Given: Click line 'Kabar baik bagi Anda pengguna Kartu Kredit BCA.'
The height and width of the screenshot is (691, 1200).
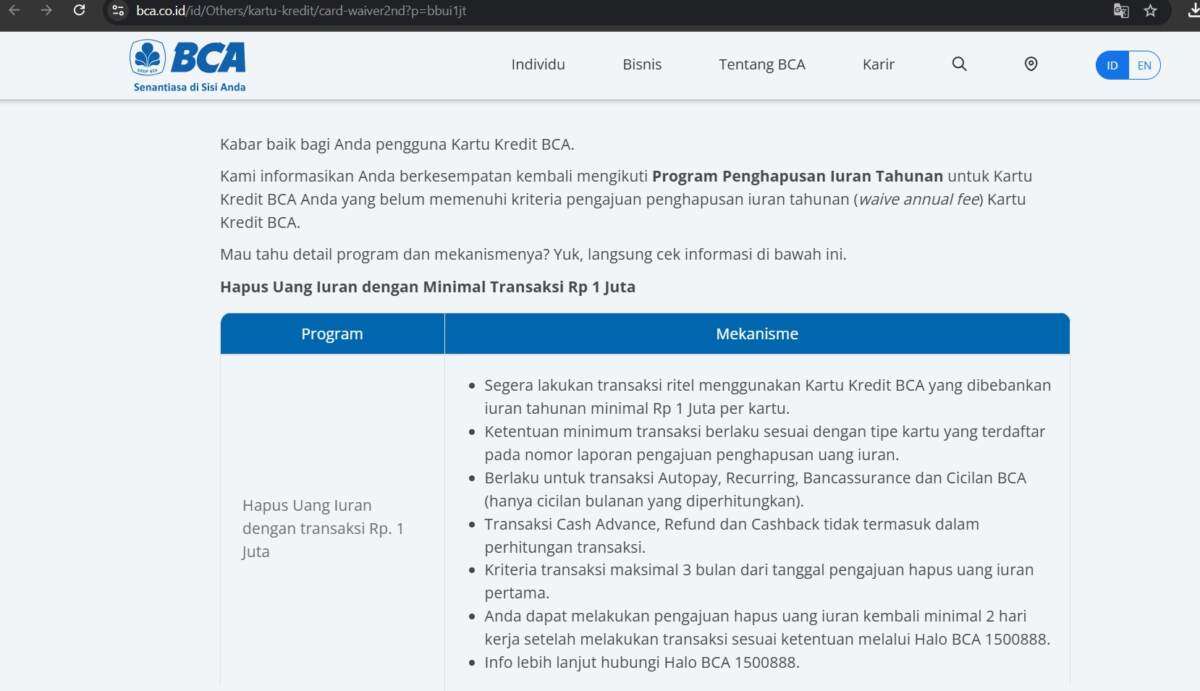Looking at the screenshot, I should click(397, 144).
